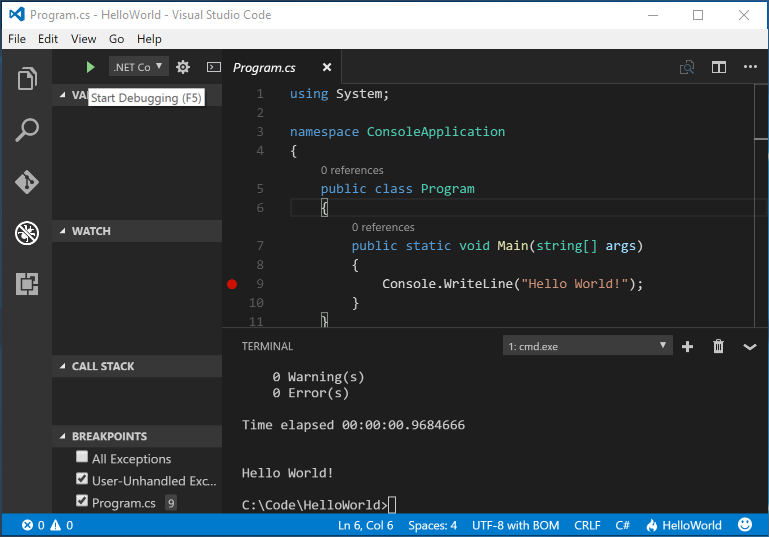
Task: Toggle the Program.cs breakpoint checkbox
Action: click(82, 501)
